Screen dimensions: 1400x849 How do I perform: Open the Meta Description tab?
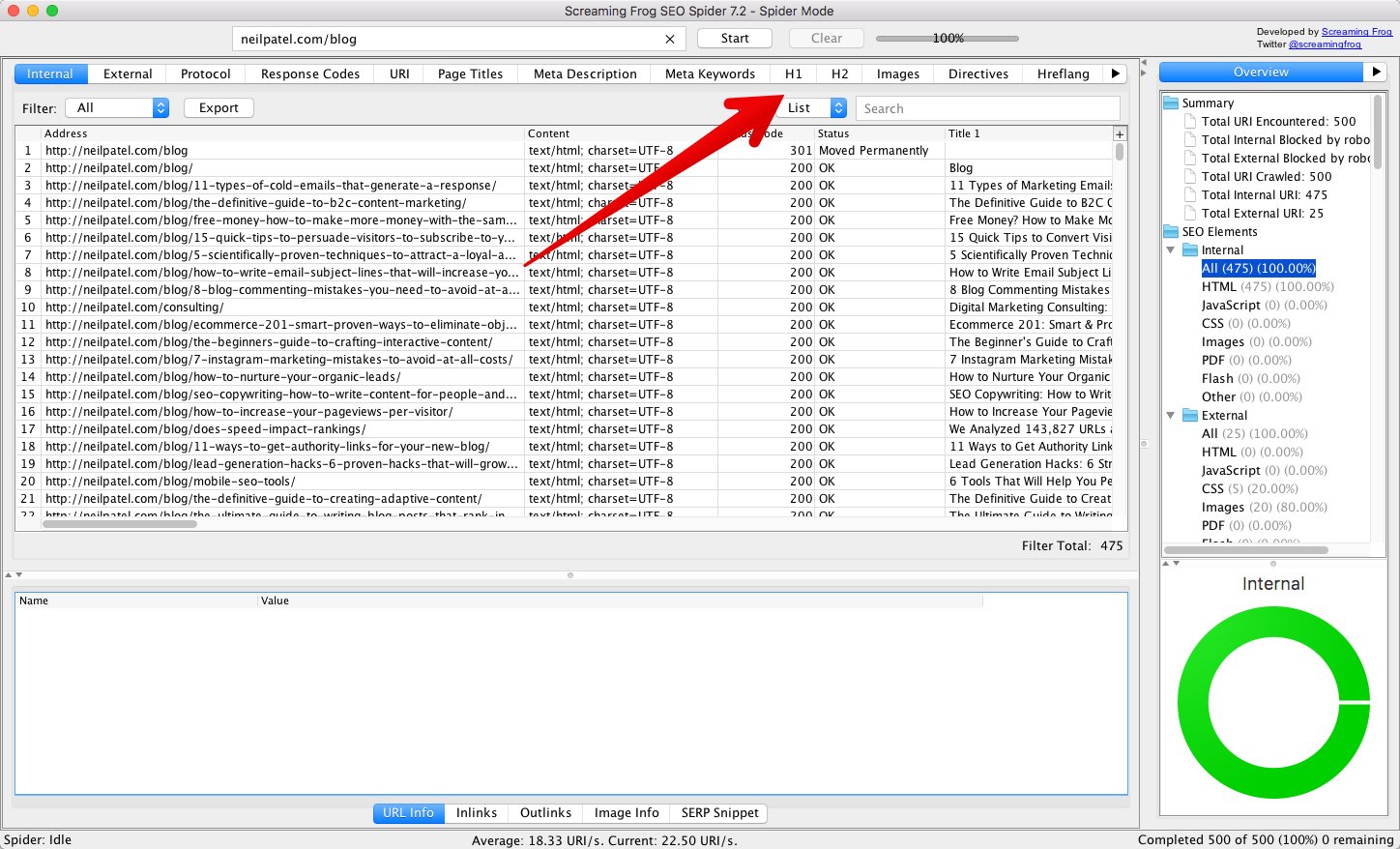click(585, 73)
